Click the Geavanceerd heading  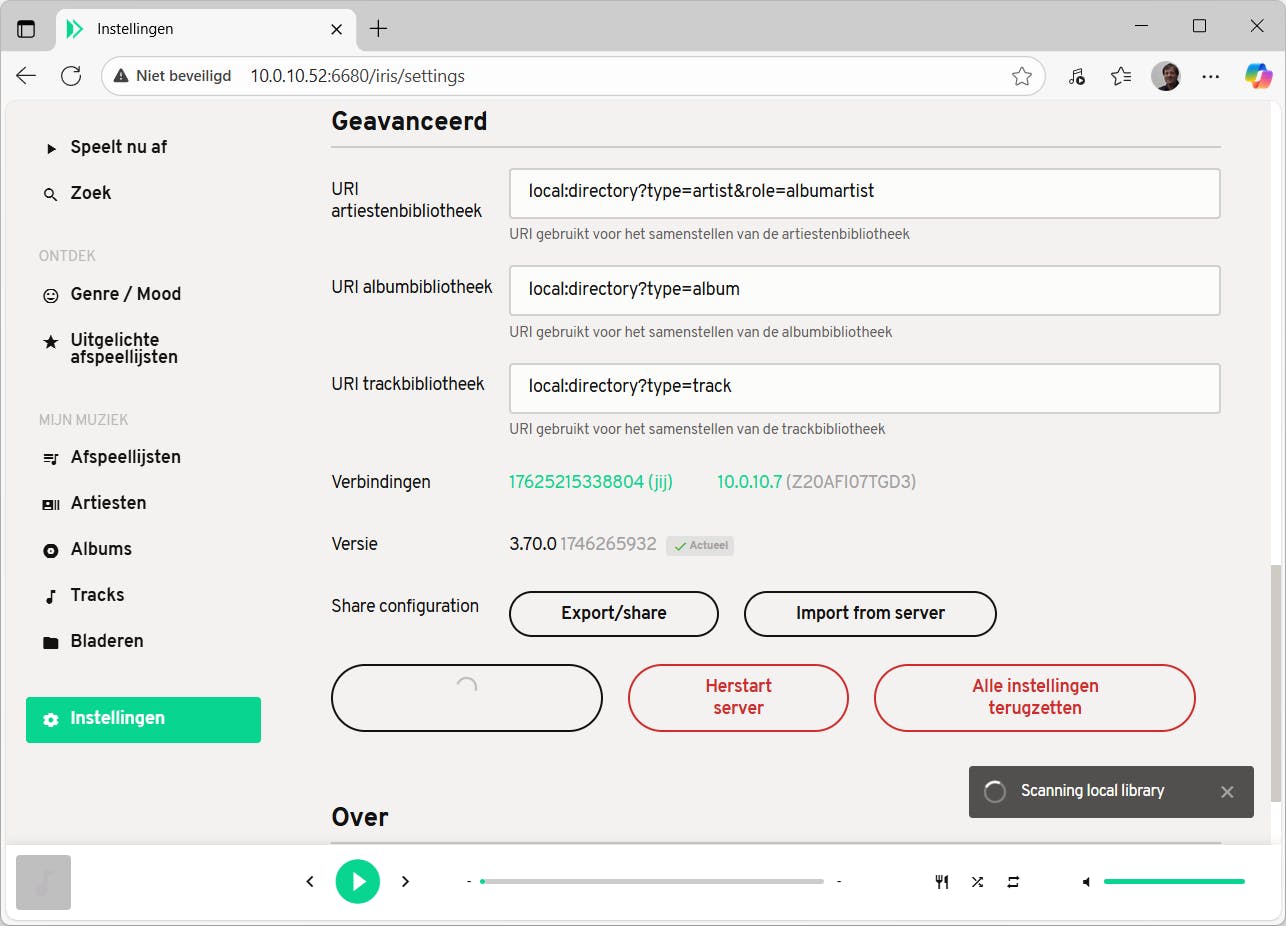(x=409, y=121)
